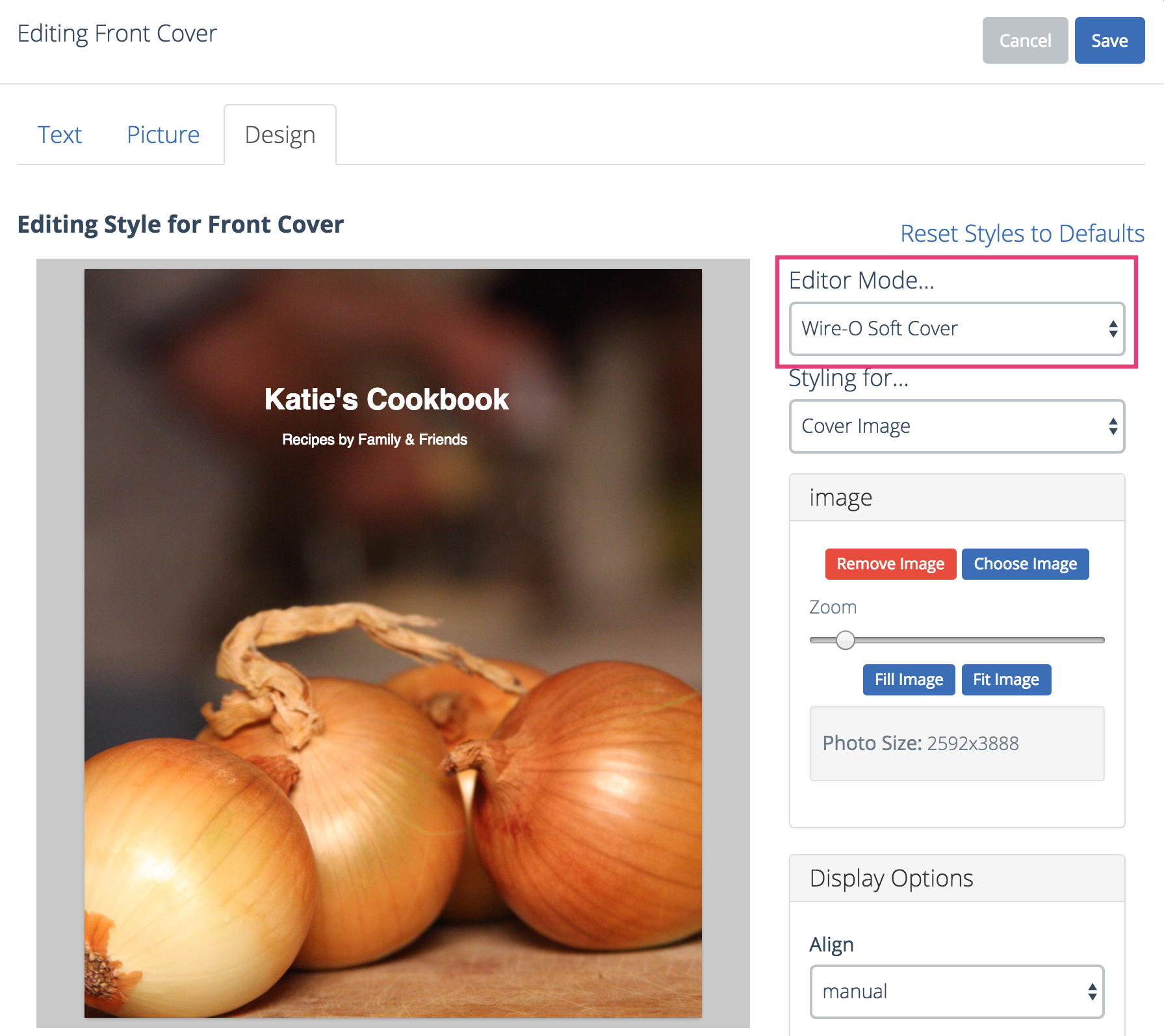Click the Remove Image button
Viewport: 1164px width, 1036px height.
890,564
